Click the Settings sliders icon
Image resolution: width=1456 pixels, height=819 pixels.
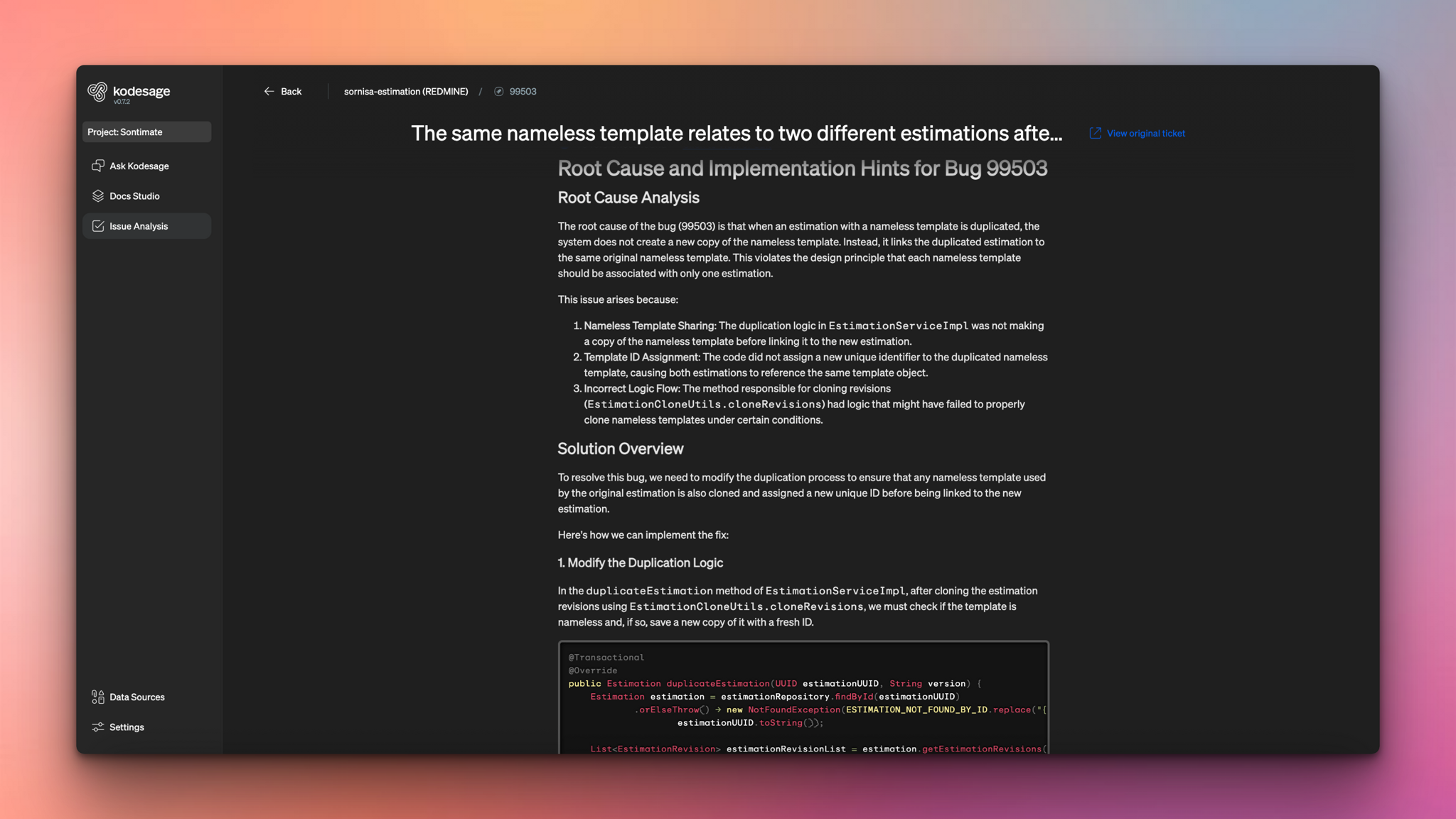pyautogui.click(x=98, y=727)
